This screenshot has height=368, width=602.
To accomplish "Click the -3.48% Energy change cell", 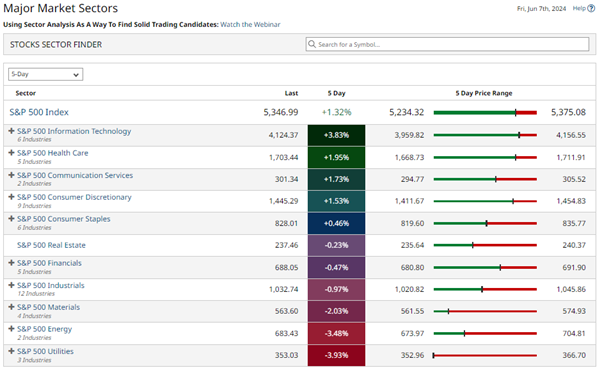I will point(336,333).
